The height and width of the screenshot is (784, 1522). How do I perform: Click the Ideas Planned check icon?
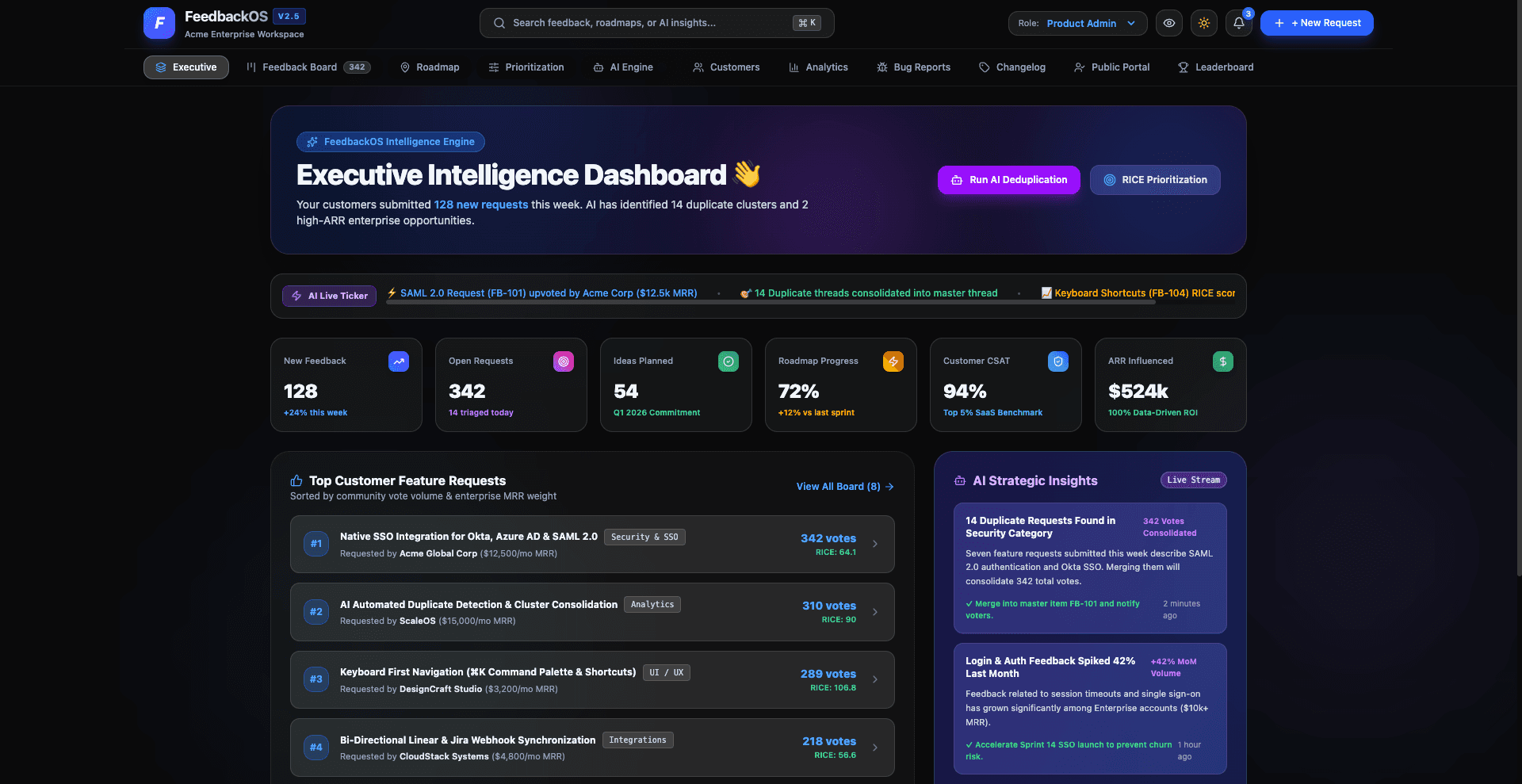728,361
